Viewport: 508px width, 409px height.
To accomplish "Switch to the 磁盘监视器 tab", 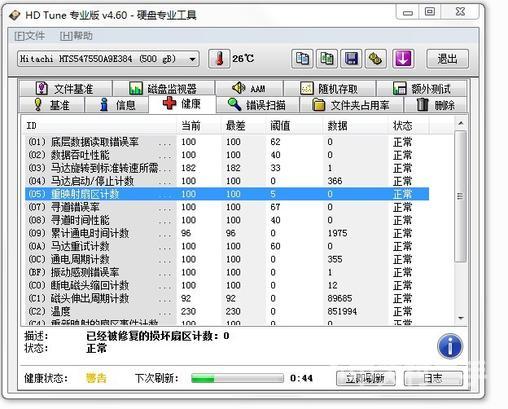I will 163,89.
